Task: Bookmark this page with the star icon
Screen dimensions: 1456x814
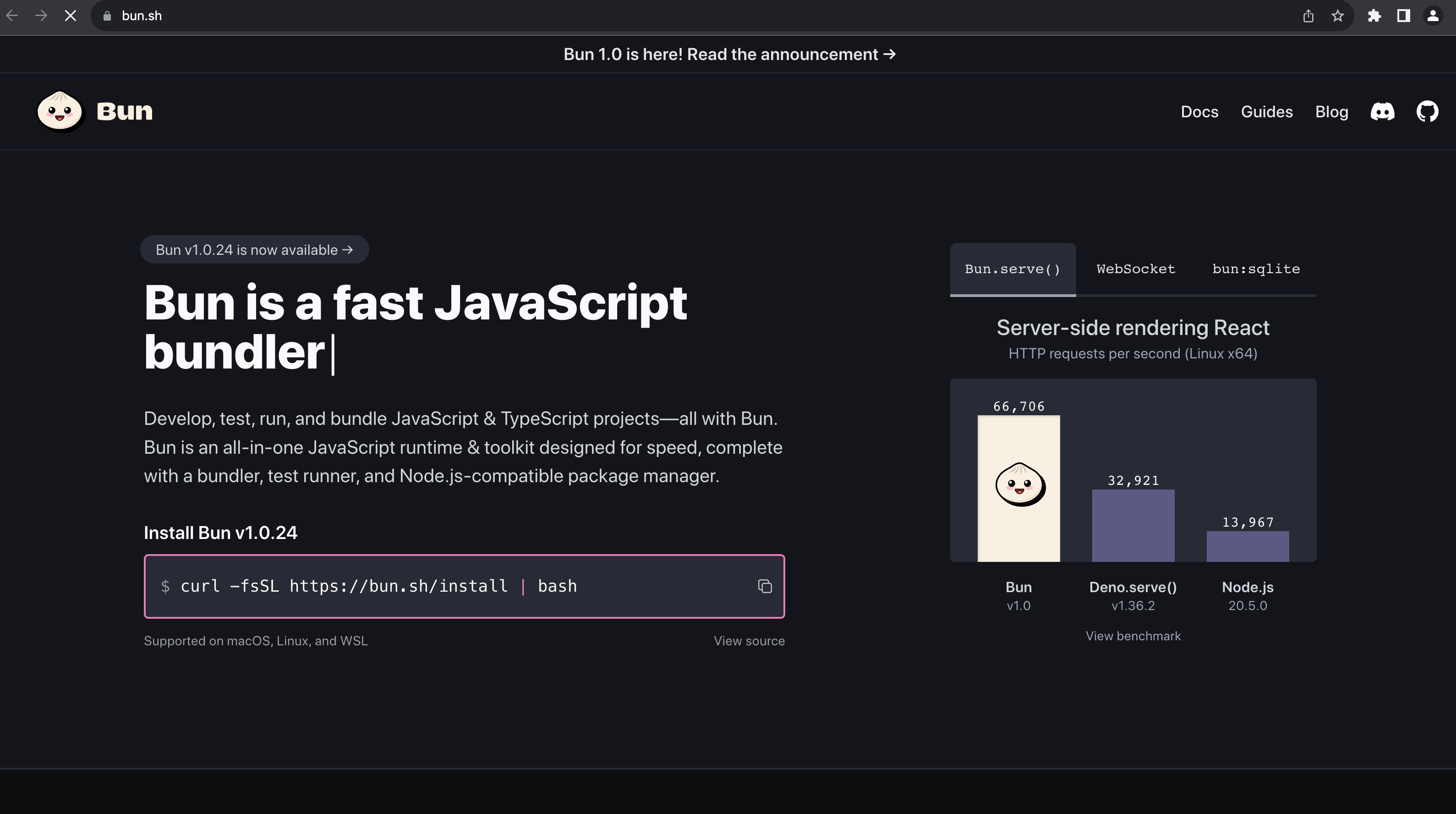Action: tap(1337, 16)
